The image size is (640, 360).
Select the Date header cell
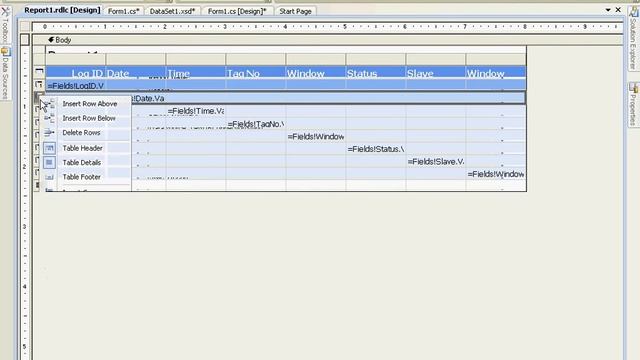pos(136,73)
